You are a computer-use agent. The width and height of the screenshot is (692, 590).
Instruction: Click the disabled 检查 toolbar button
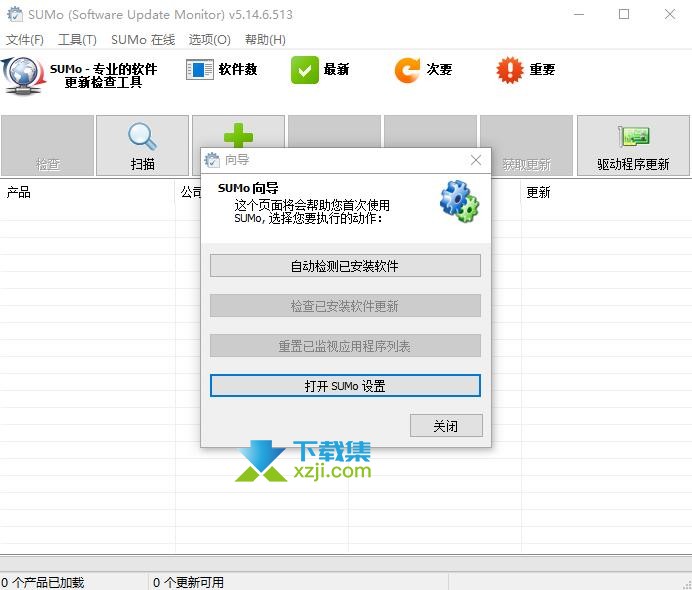(47, 146)
